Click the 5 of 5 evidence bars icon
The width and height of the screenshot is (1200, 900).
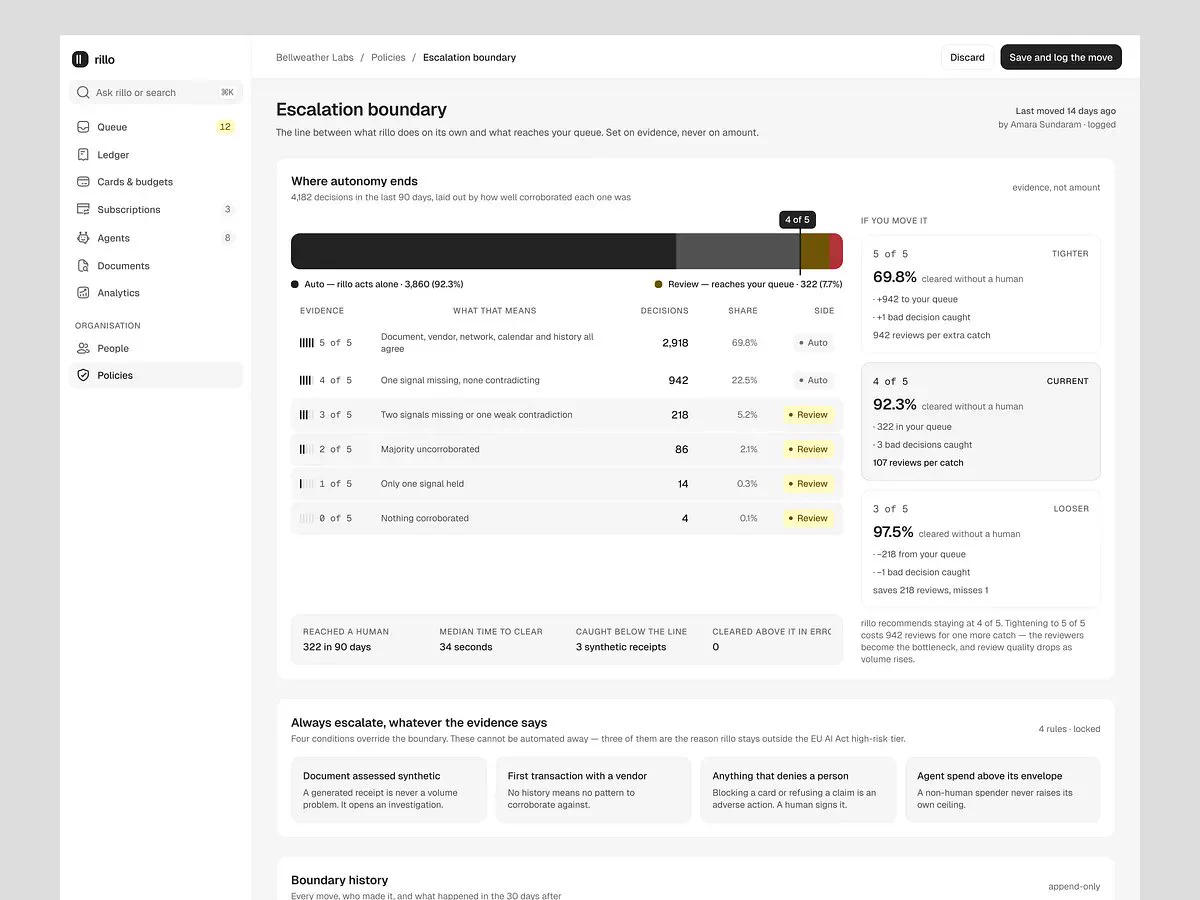tap(306, 343)
